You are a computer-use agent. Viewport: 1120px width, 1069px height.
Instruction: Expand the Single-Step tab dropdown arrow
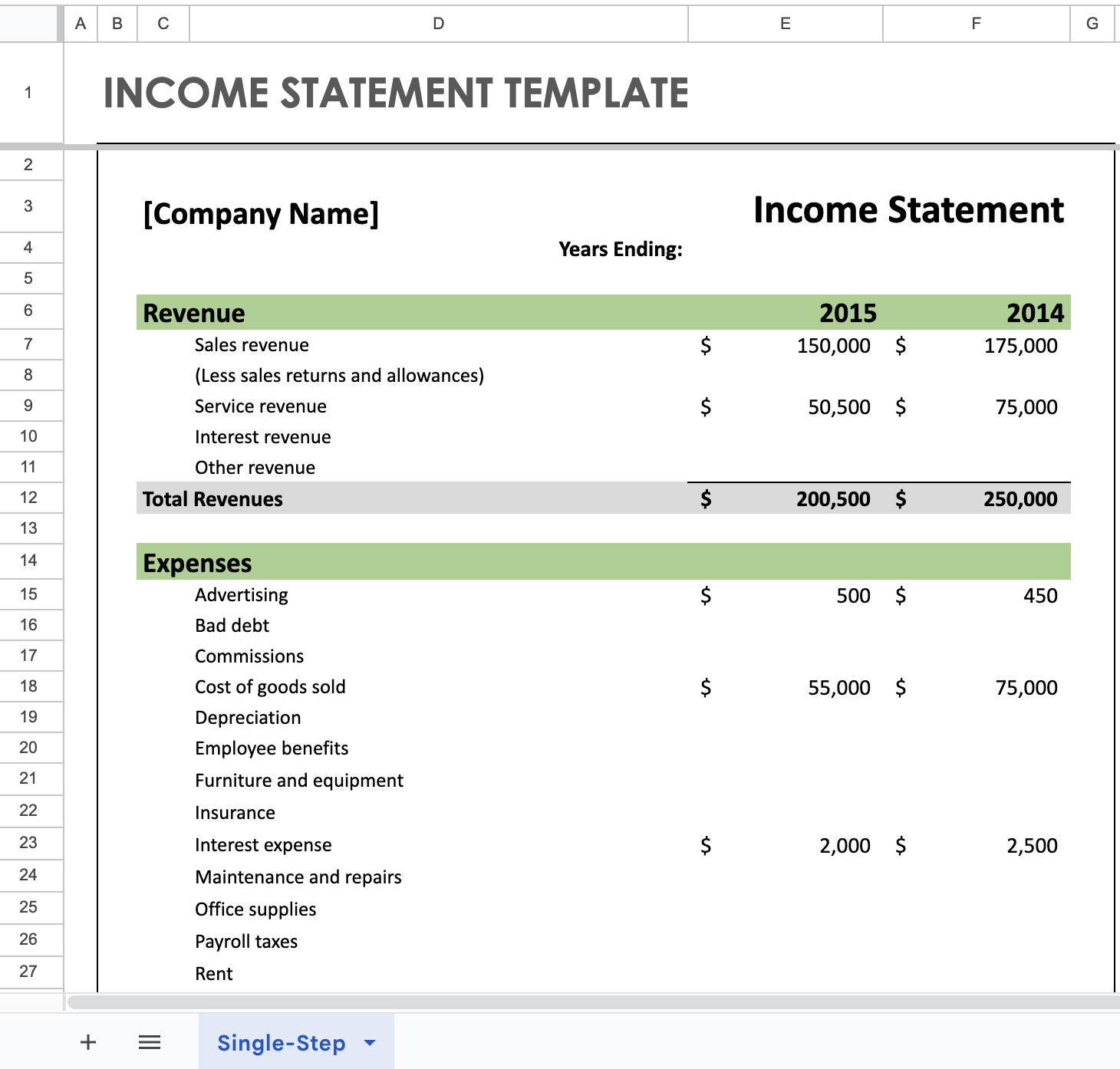[x=370, y=1043]
